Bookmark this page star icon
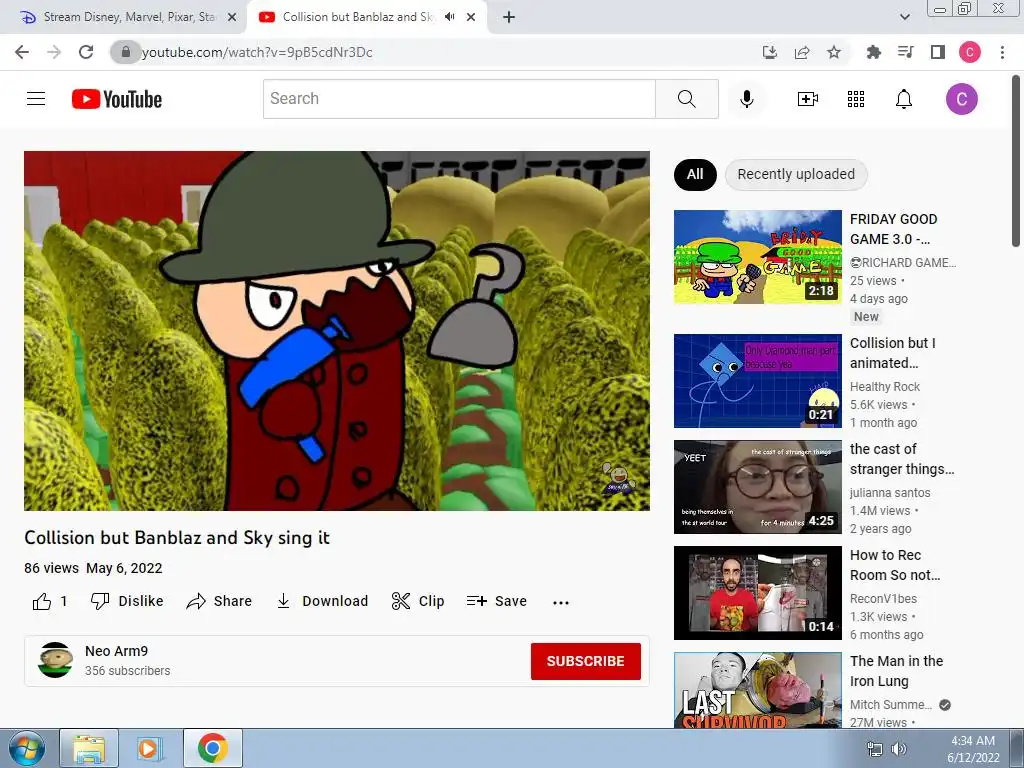This screenshot has width=1024, height=768. (x=834, y=52)
